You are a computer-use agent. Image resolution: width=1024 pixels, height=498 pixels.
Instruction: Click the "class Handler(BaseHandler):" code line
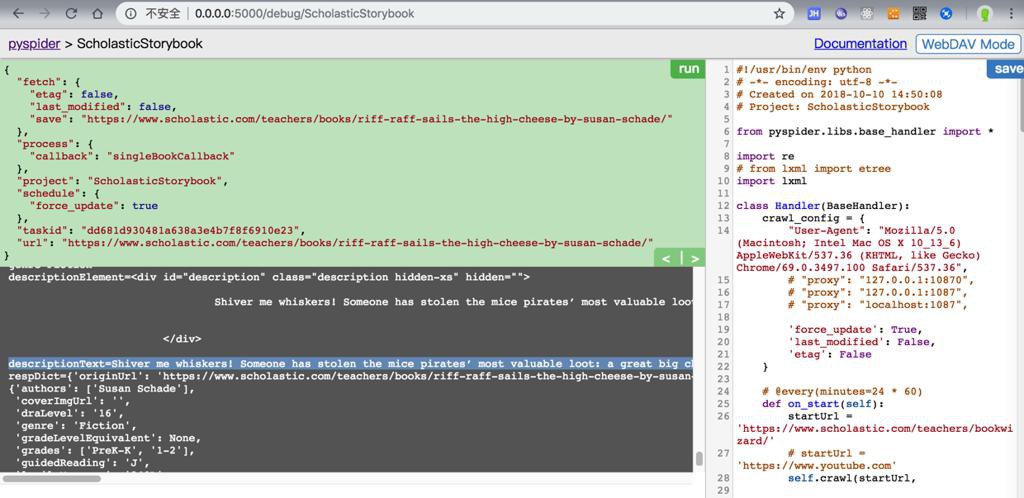[x=823, y=206]
